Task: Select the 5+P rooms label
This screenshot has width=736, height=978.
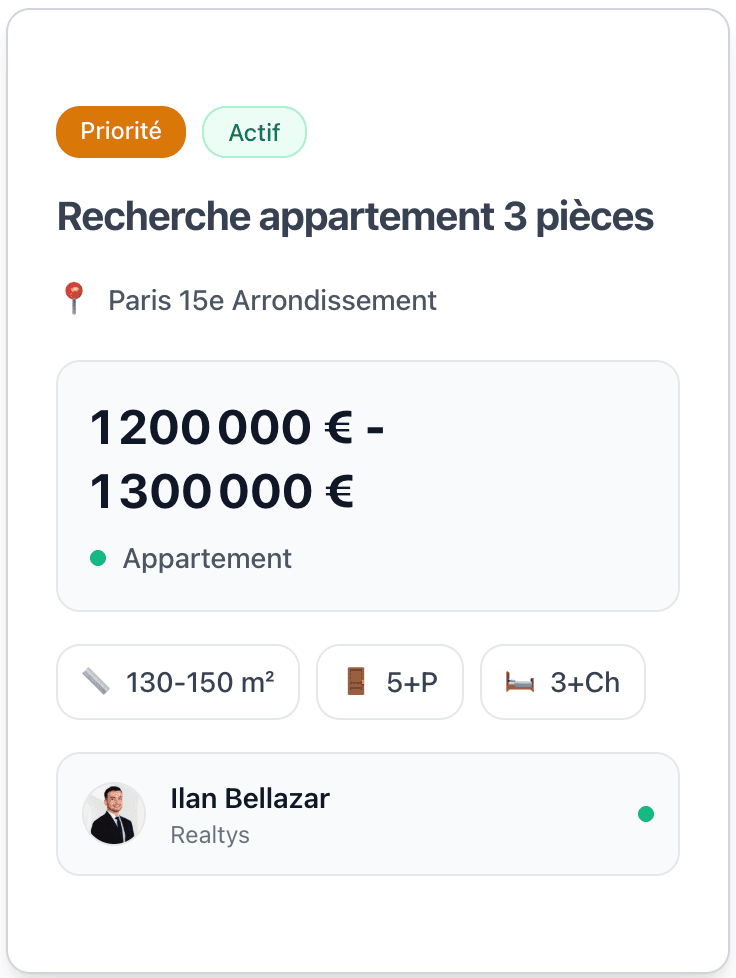Action: click(412, 682)
